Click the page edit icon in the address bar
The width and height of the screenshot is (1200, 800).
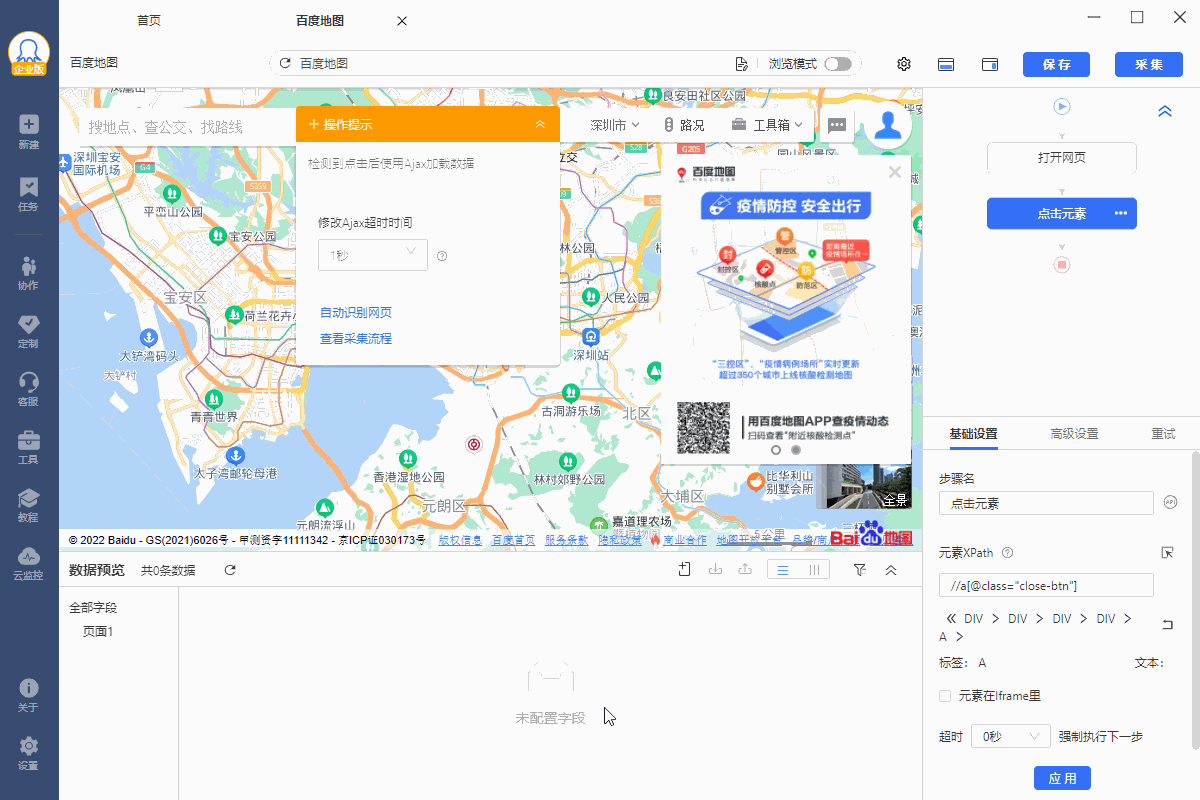click(741, 64)
